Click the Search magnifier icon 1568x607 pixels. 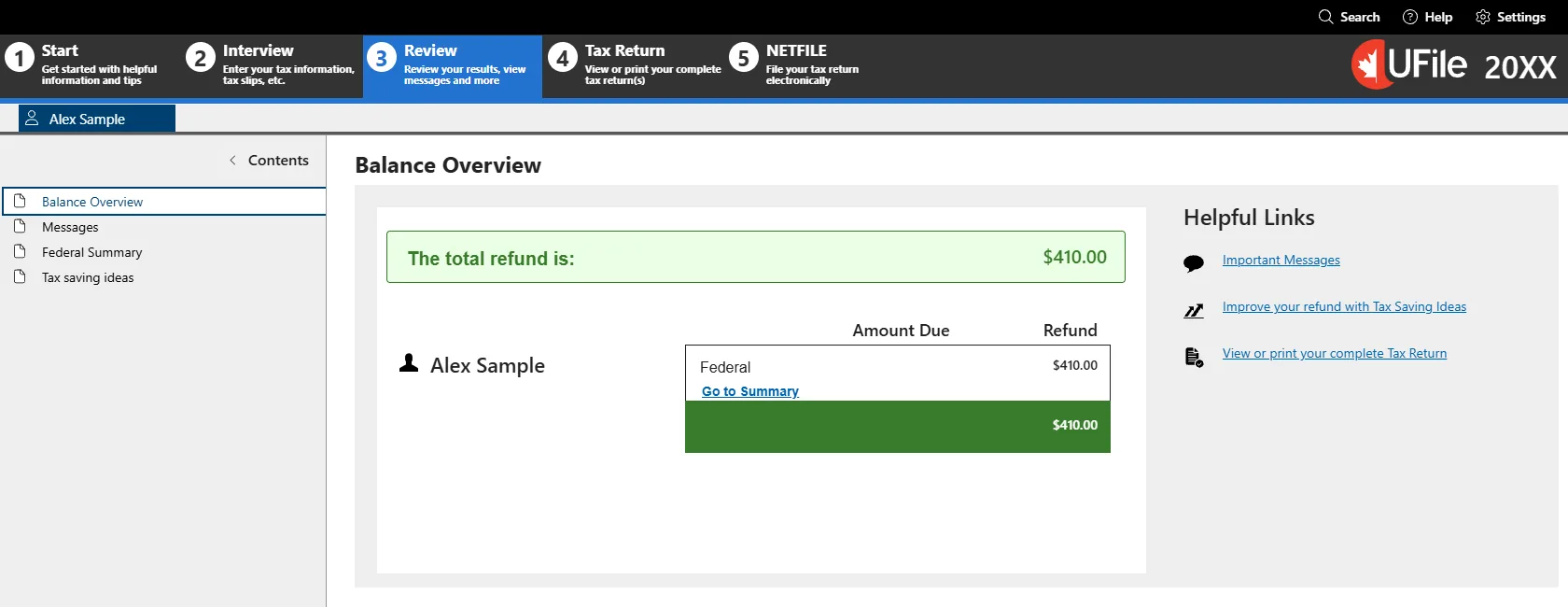tap(1325, 17)
